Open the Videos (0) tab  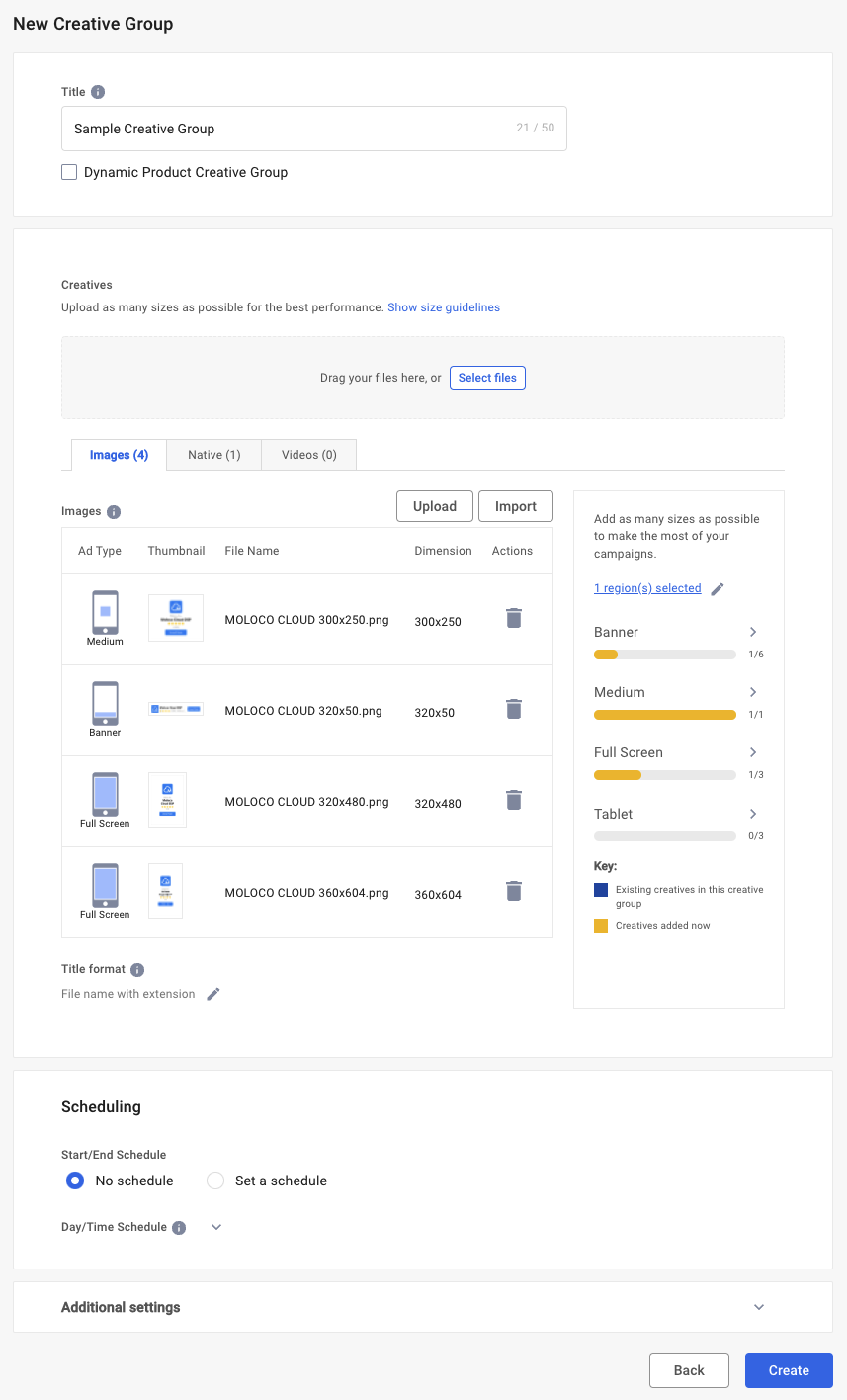(309, 455)
